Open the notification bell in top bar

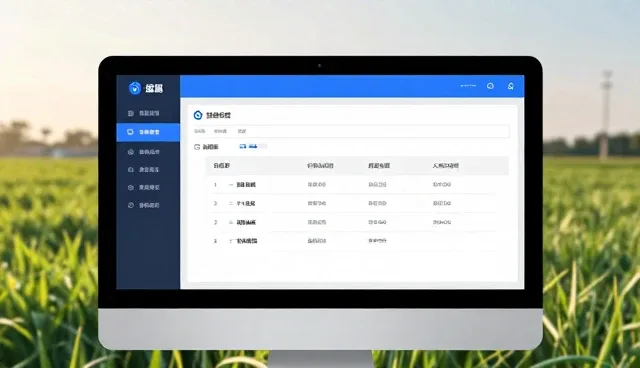pyautogui.click(x=511, y=86)
